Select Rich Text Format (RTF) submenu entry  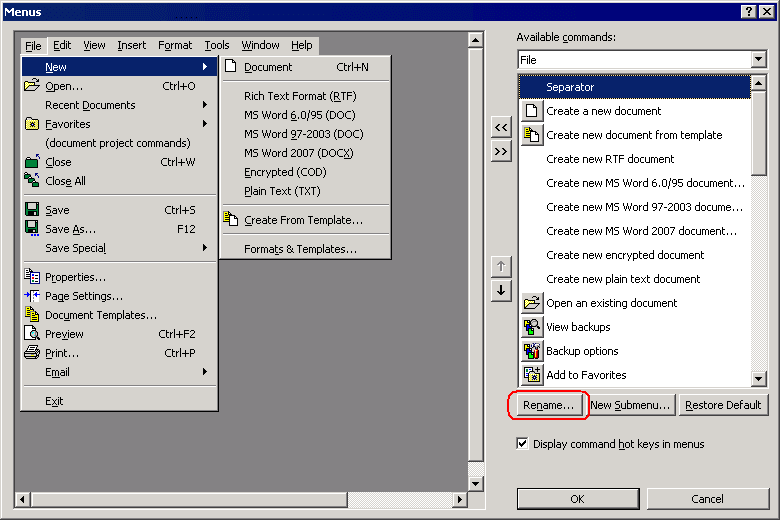(305, 96)
